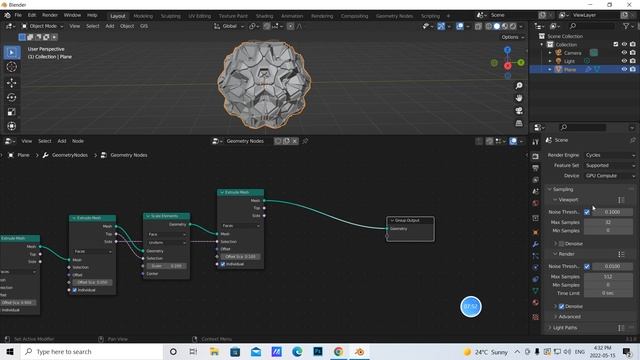Click the viewport pan hand icon
Viewport: 640px width, 360px height.
click(519, 98)
